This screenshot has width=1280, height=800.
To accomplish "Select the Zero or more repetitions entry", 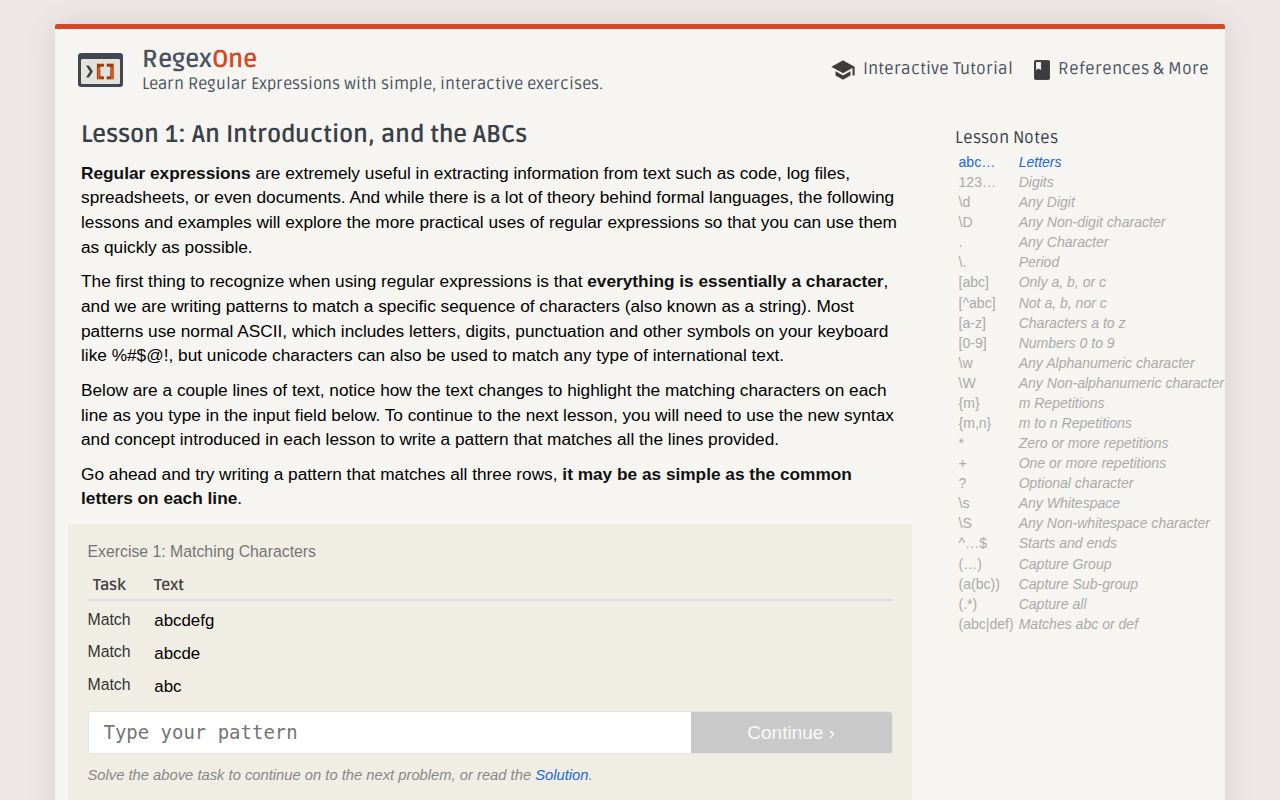I will click(1092, 443).
